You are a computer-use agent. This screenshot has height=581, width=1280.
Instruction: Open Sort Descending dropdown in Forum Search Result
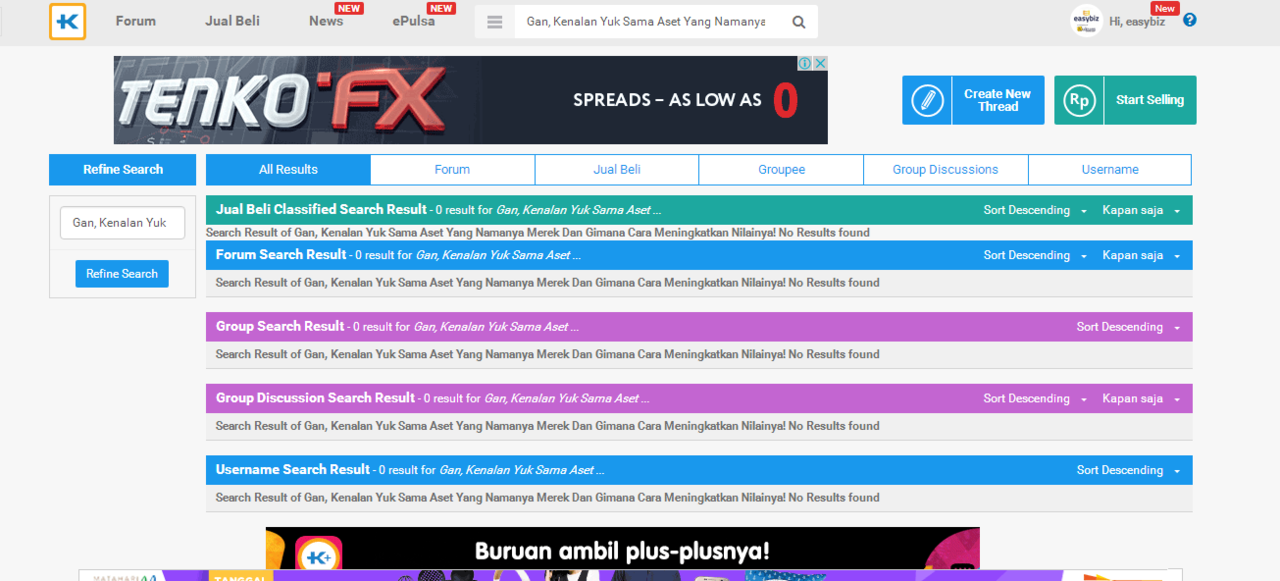[x=1035, y=256]
